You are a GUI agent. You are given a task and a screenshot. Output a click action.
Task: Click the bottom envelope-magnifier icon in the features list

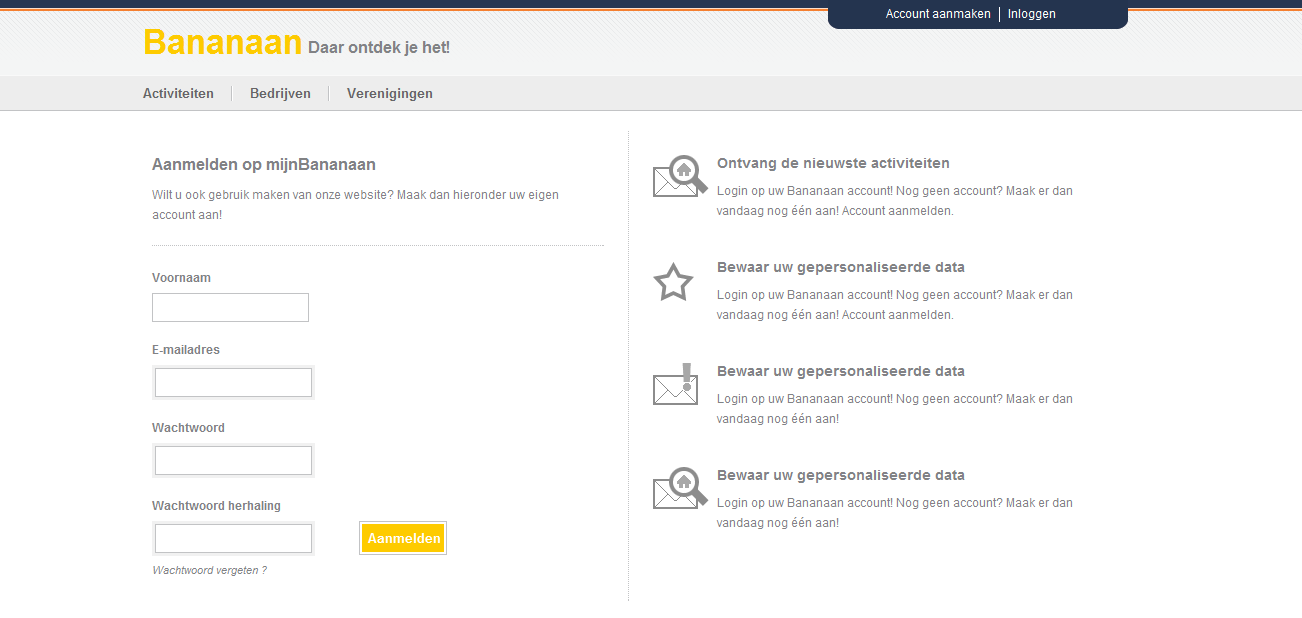pos(680,488)
